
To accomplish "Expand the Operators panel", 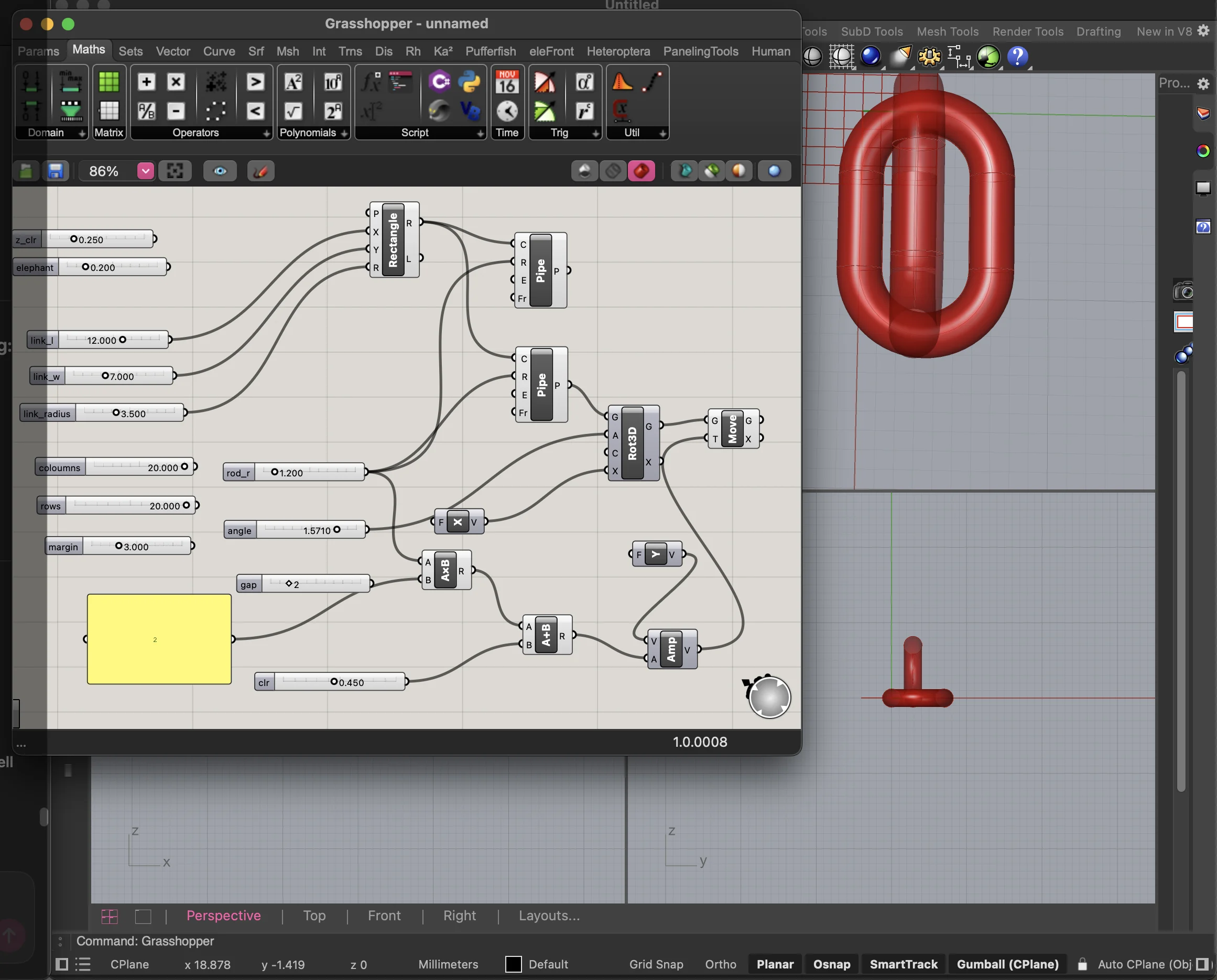I will click(266, 133).
